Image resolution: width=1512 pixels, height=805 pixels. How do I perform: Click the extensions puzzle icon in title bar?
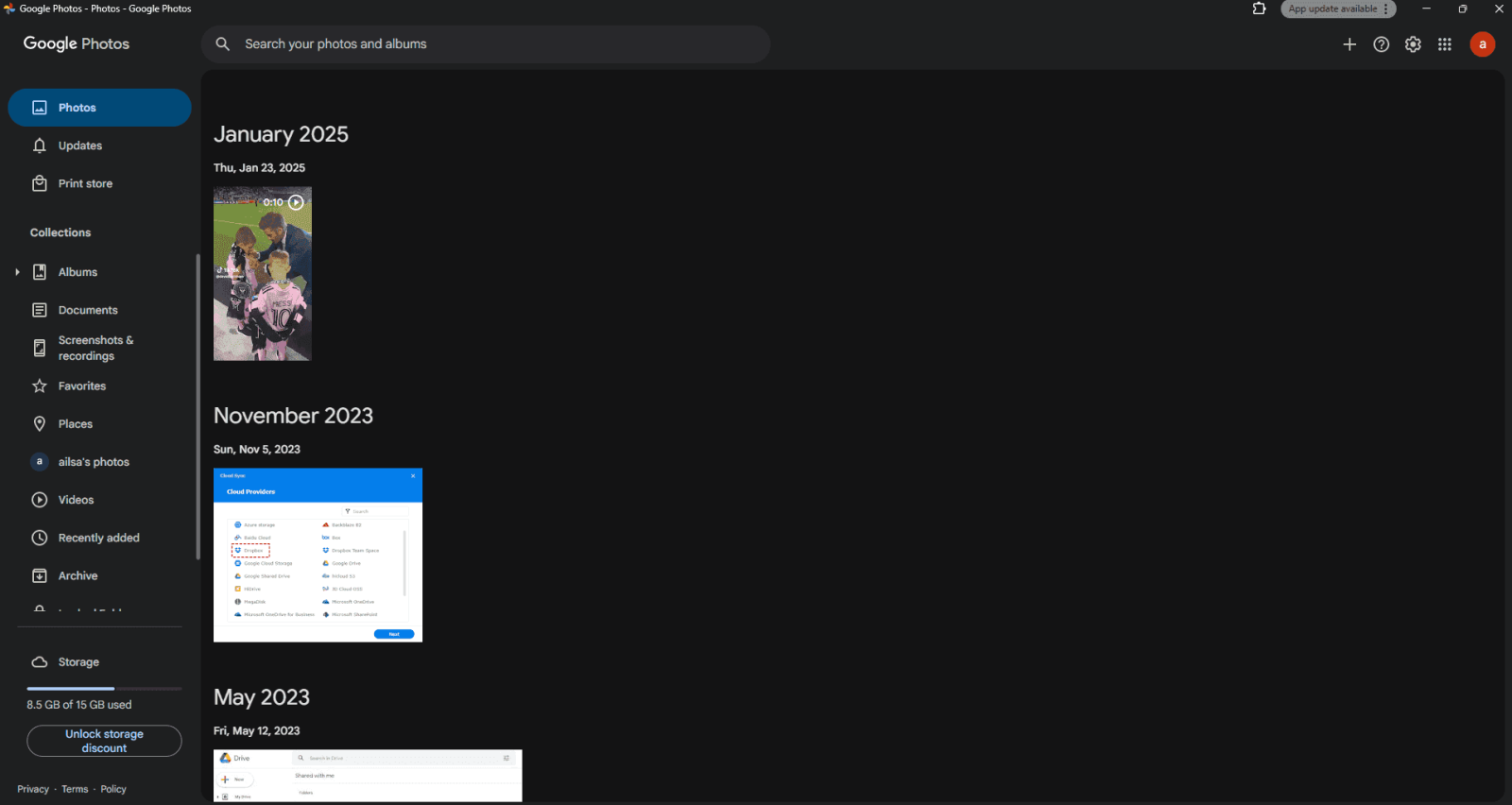pyautogui.click(x=1259, y=9)
